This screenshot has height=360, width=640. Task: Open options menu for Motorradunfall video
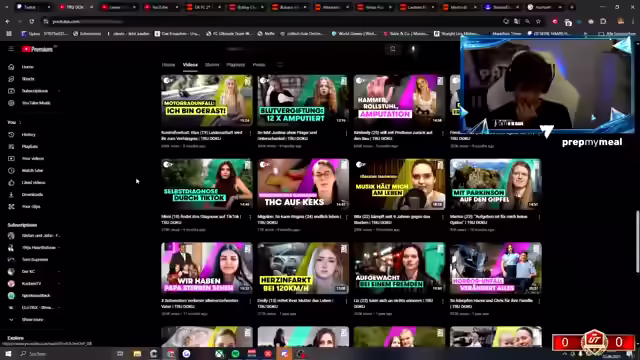(250, 133)
